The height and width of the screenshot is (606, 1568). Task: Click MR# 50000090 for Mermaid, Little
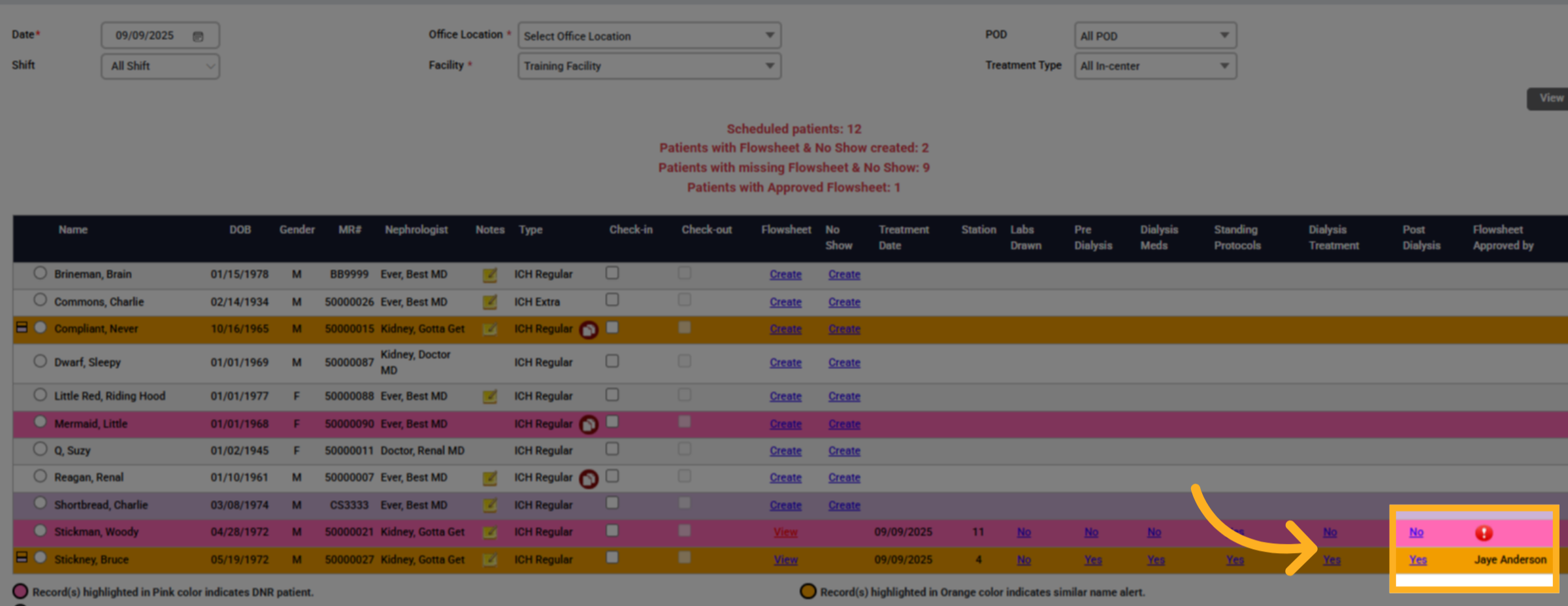point(350,424)
